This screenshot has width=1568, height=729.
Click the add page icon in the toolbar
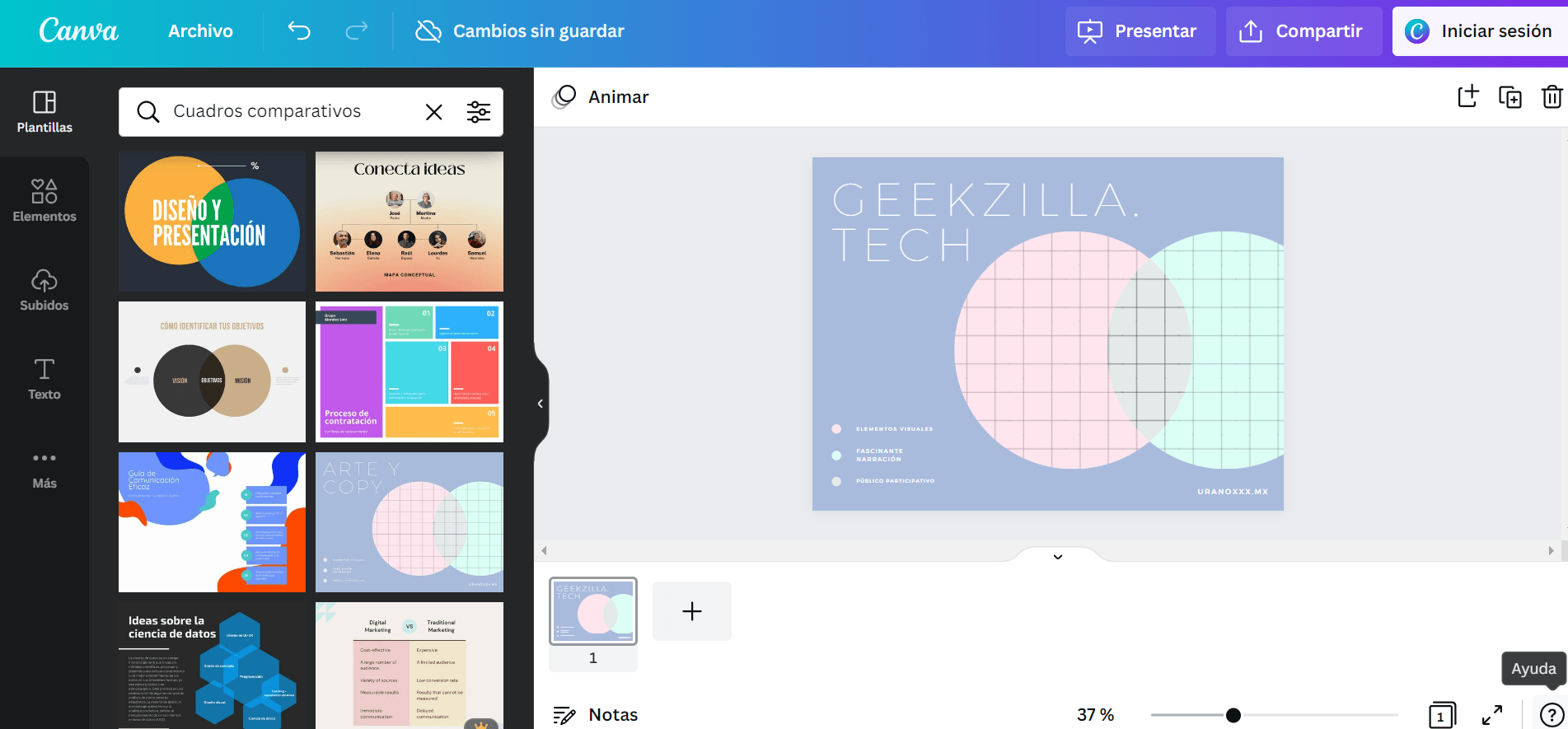tap(1468, 96)
